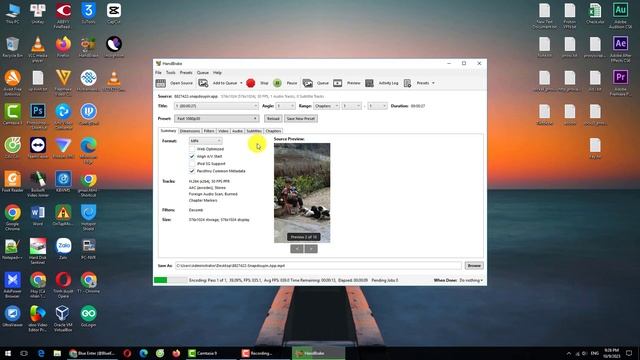The height and width of the screenshot is (360, 640).
Task: Toggle the Align A/V Start checkbox
Action: [192, 156]
